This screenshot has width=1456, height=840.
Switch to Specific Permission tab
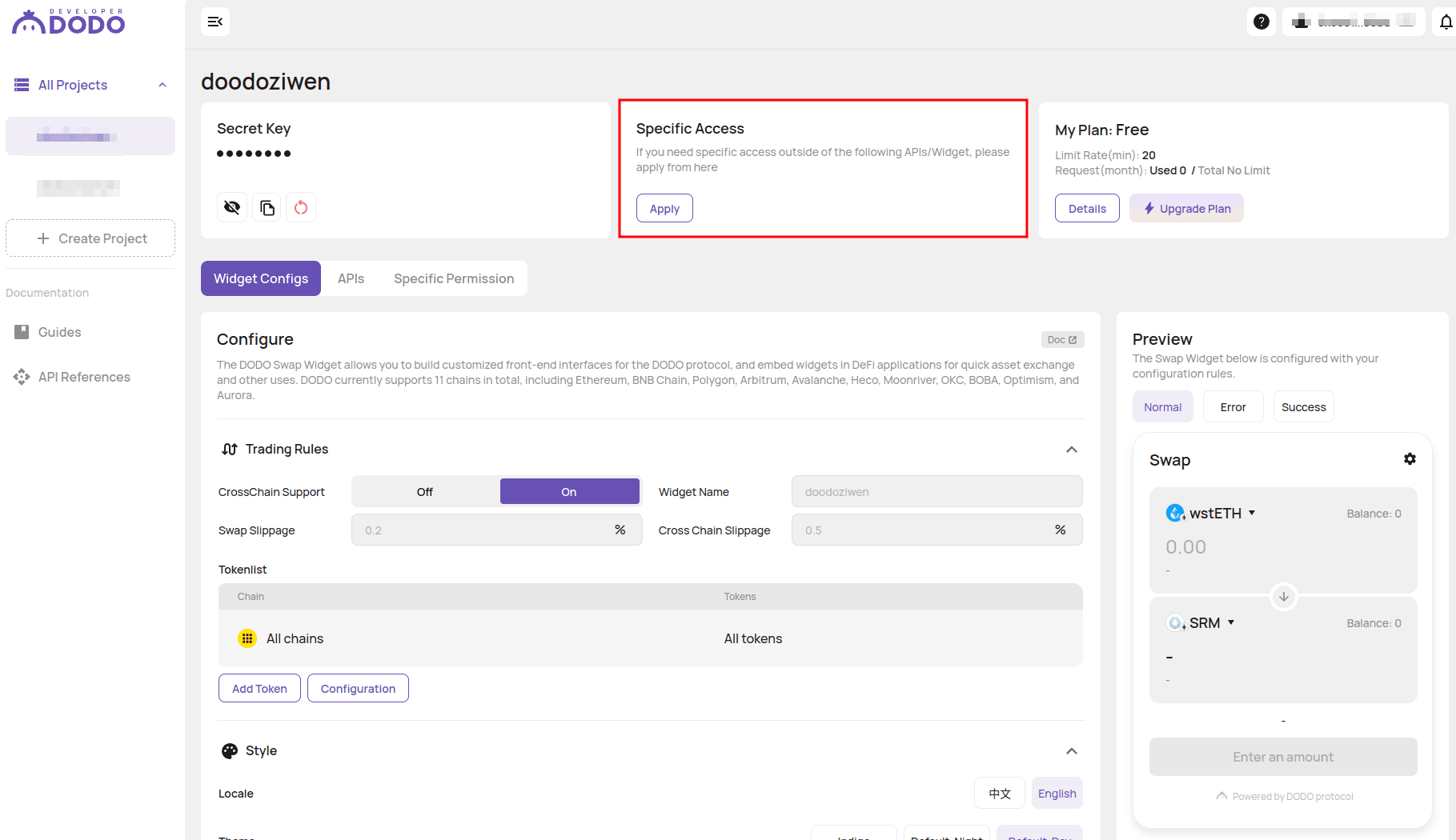point(454,278)
